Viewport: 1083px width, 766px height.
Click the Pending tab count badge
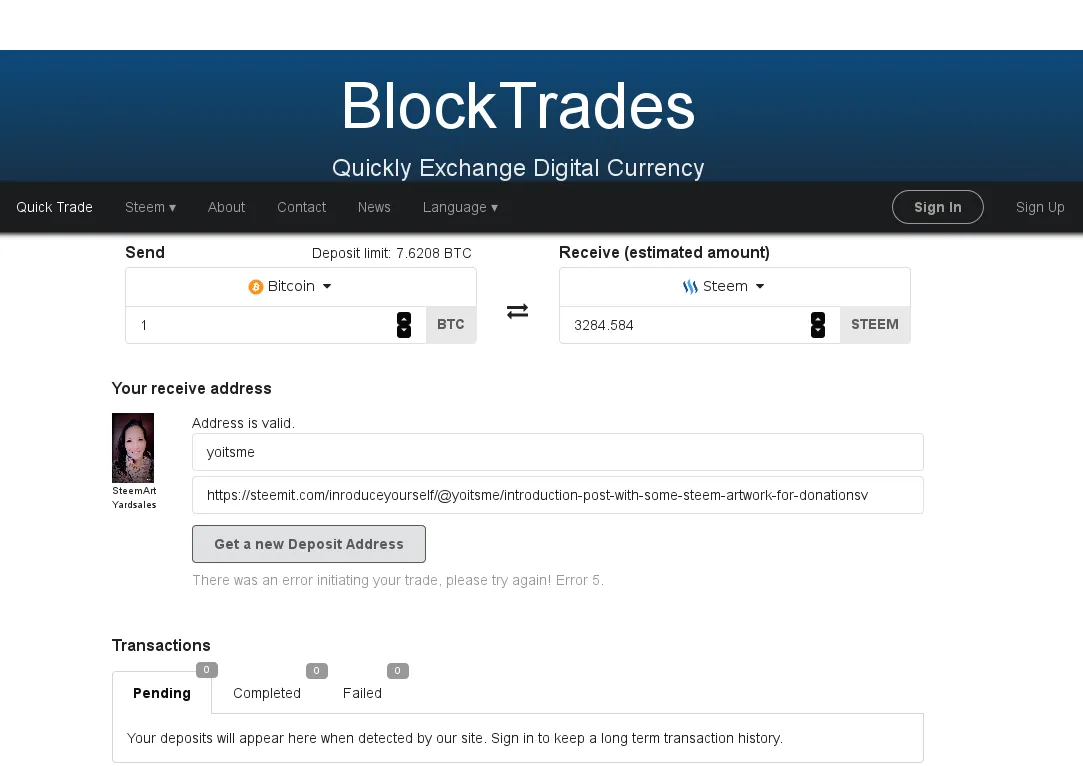click(x=207, y=669)
